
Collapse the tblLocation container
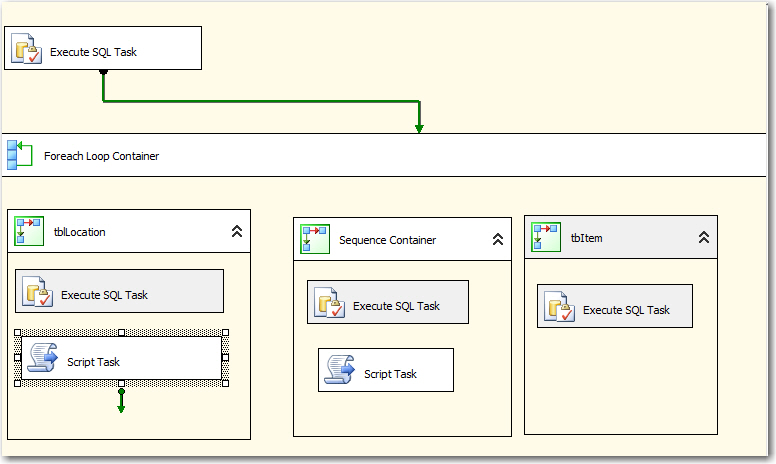click(x=237, y=231)
